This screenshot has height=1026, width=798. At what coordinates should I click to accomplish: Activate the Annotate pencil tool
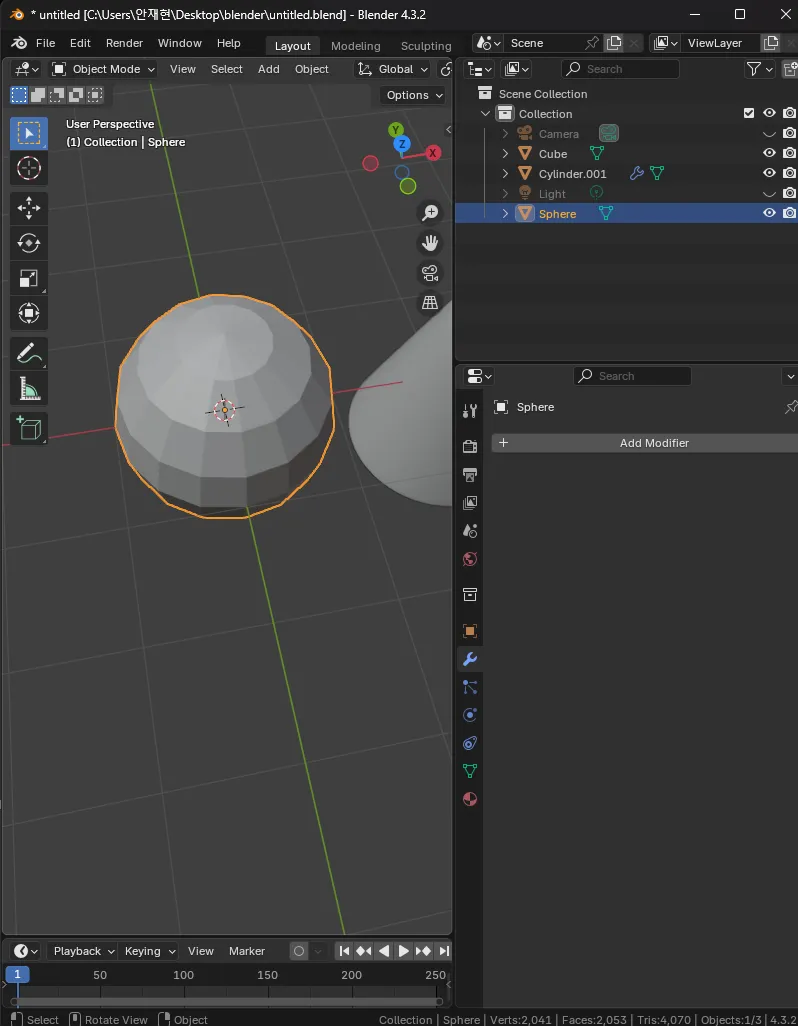[x=29, y=354]
